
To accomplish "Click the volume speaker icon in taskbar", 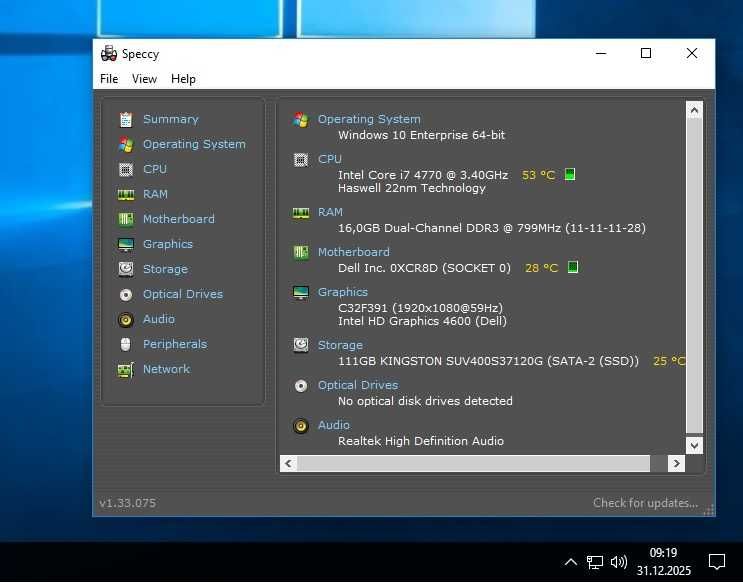I will coord(619,563).
